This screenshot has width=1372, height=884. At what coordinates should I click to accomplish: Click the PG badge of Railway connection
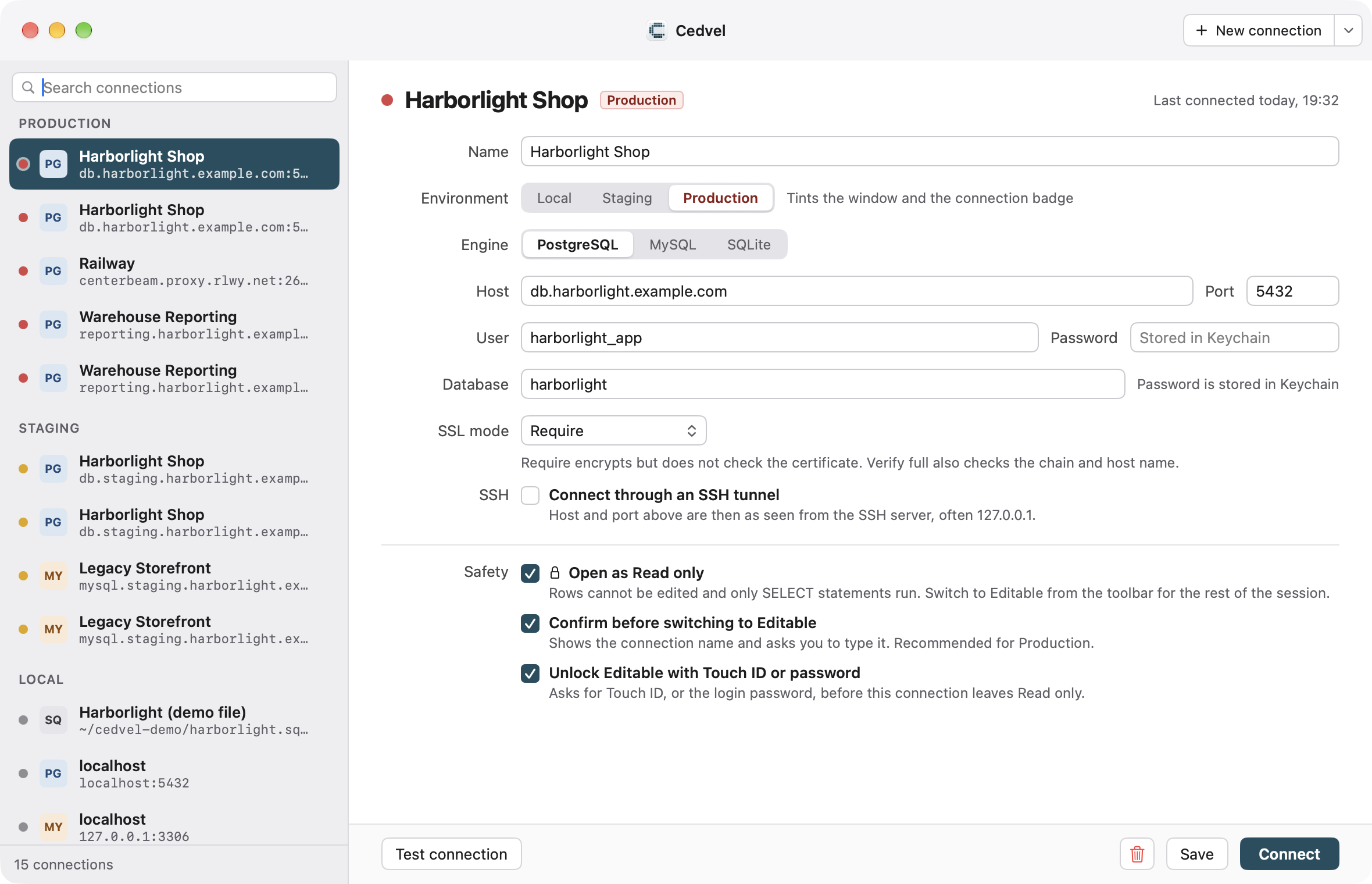coord(53,271)
